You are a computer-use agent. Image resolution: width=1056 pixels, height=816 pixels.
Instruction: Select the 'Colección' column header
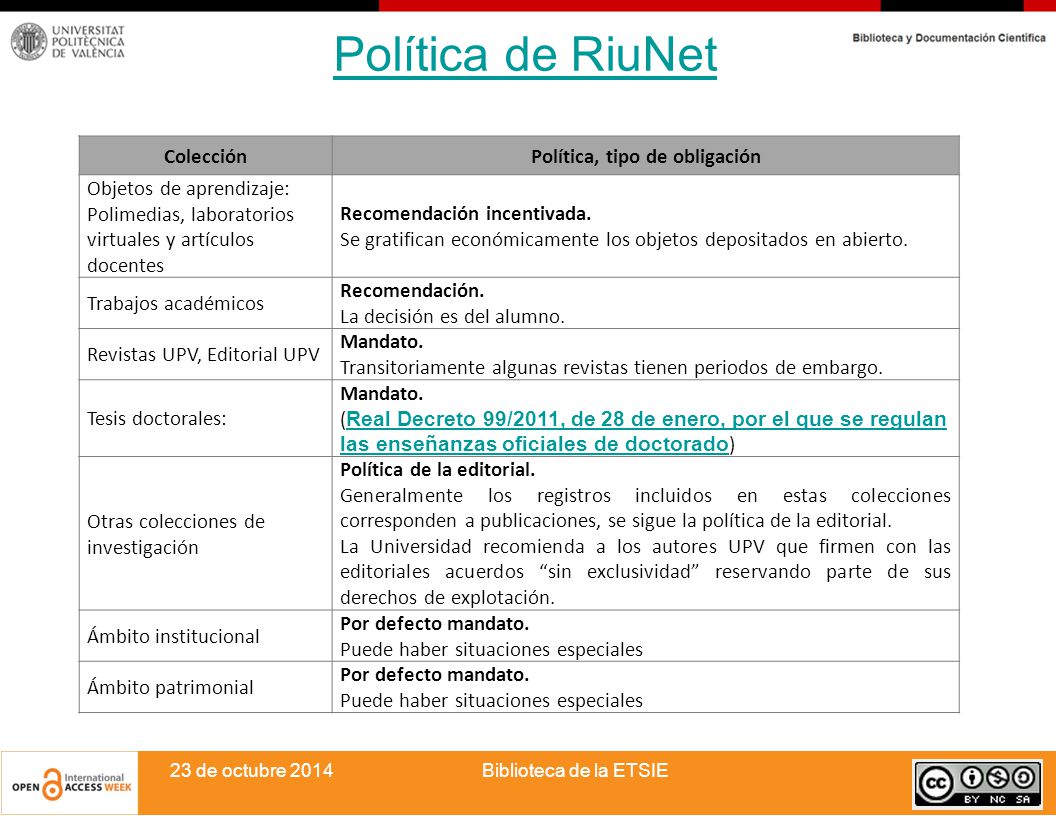[x=205, y=156]
